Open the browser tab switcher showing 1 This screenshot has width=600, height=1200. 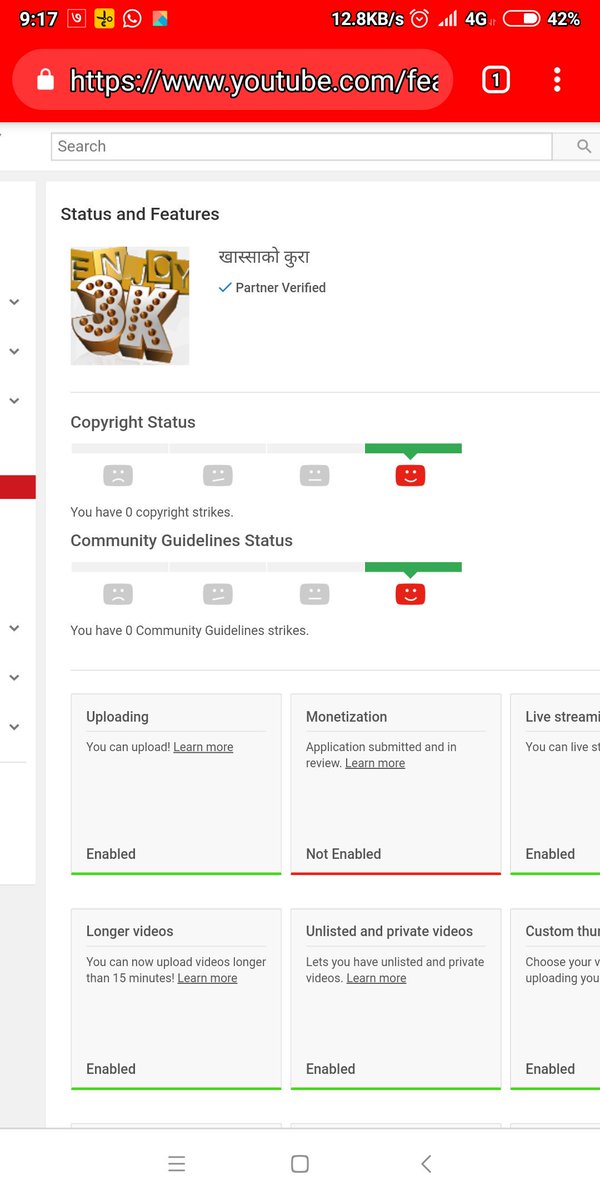click(496, 80)
